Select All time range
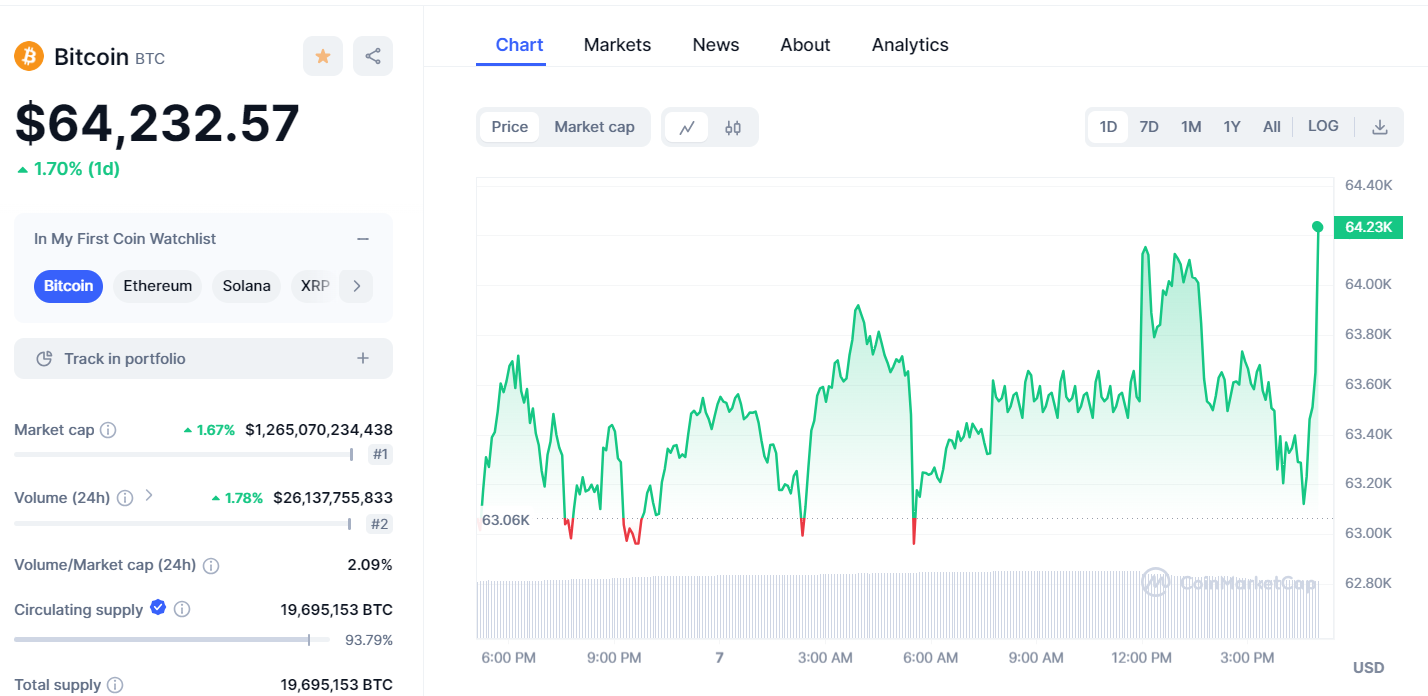 click(x=1272, y=127)
